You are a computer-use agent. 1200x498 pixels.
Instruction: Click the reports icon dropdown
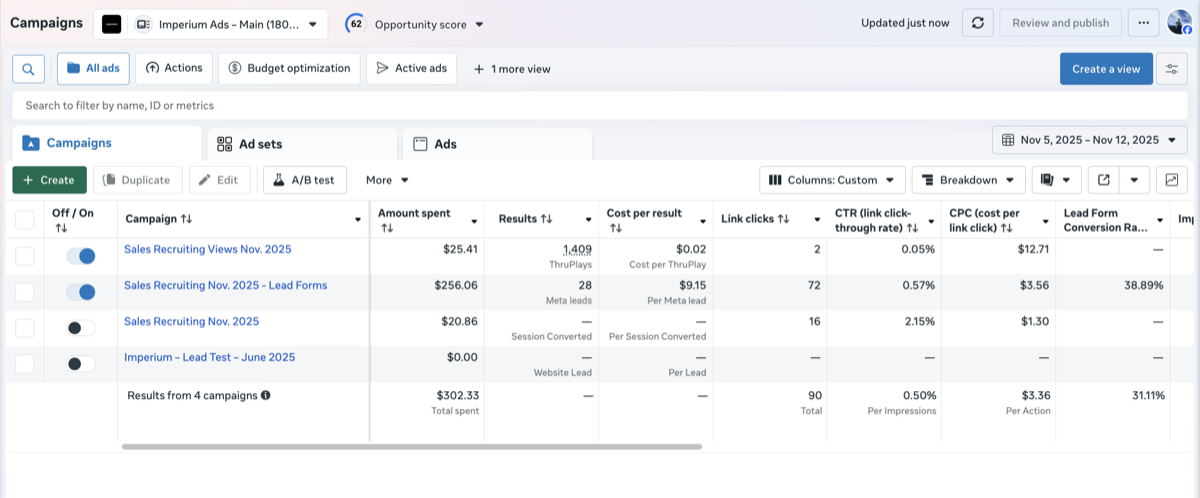coord(1056,180)
